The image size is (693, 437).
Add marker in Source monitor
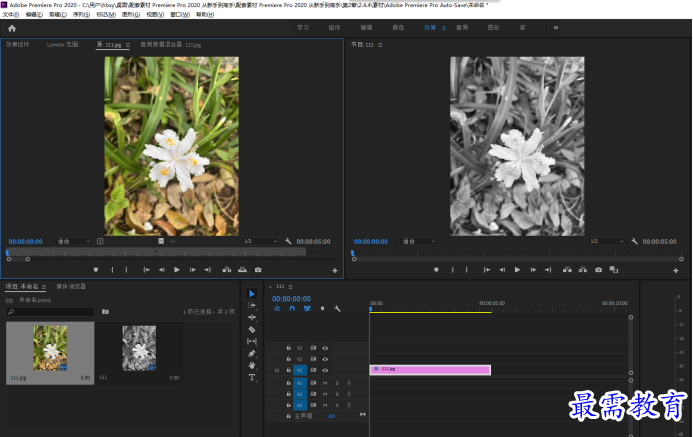96,270
